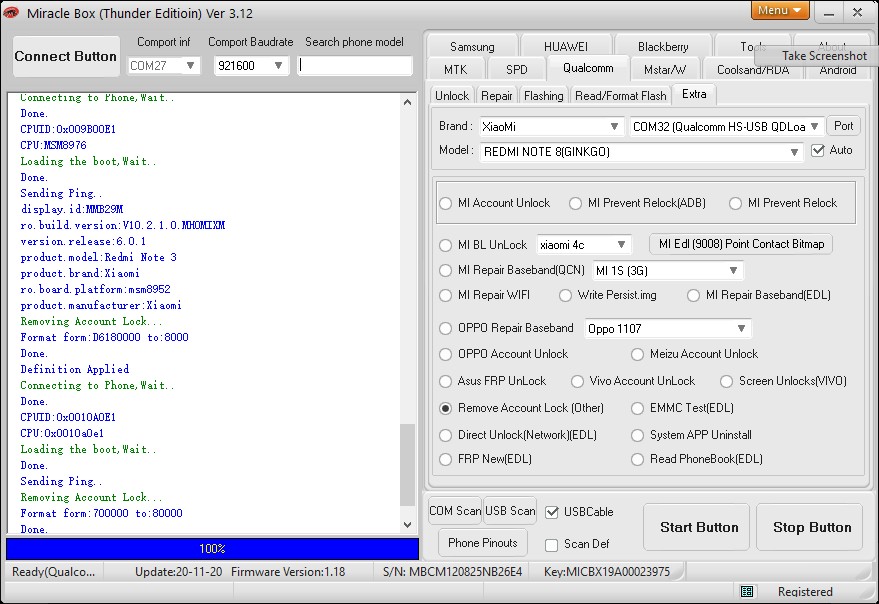This screenshot has width=879, height=604.
Task: Click the Connect Button
Action: 66,56
